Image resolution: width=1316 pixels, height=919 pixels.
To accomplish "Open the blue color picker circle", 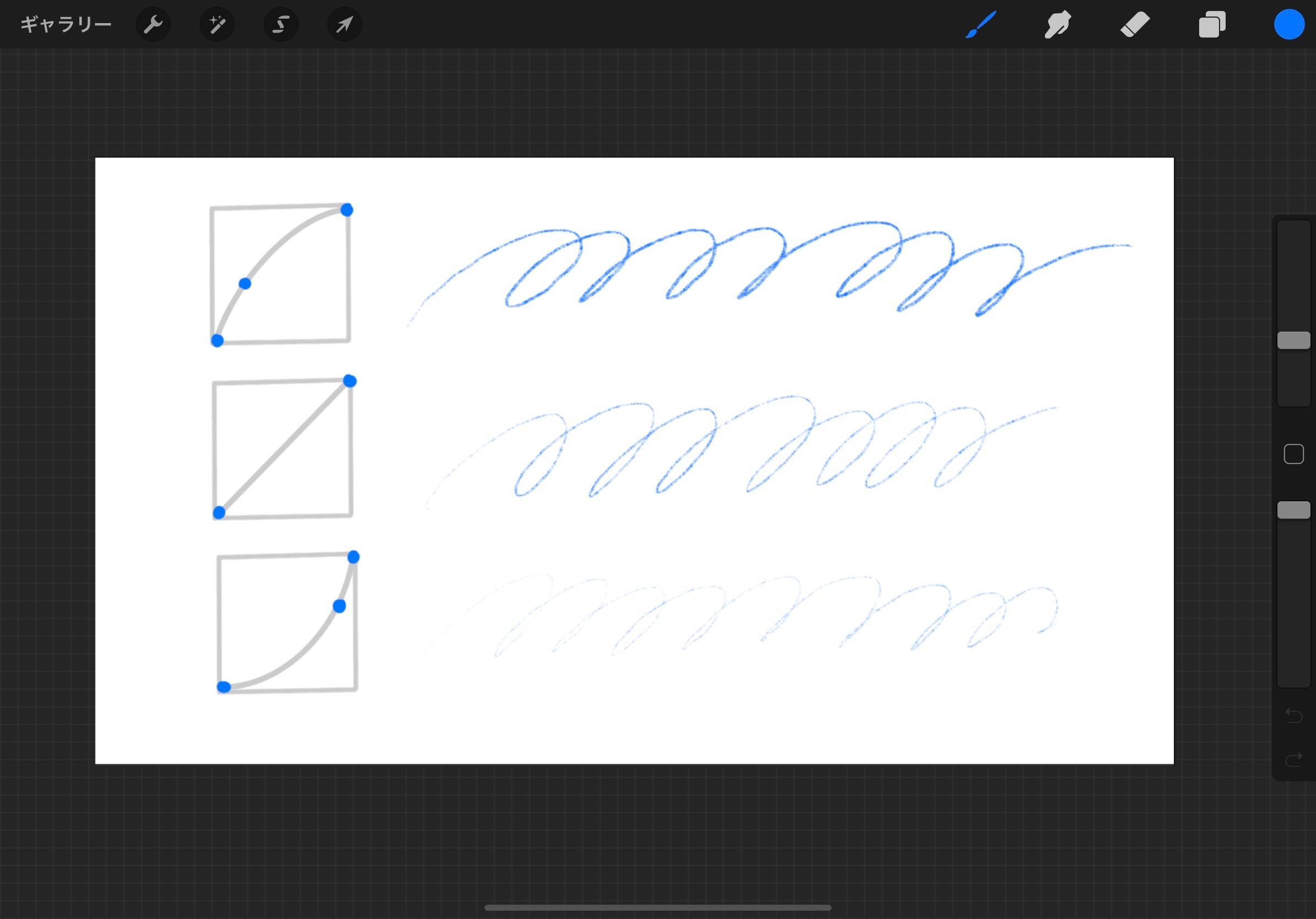I will pyautogui.click(x=1288, y=25).
